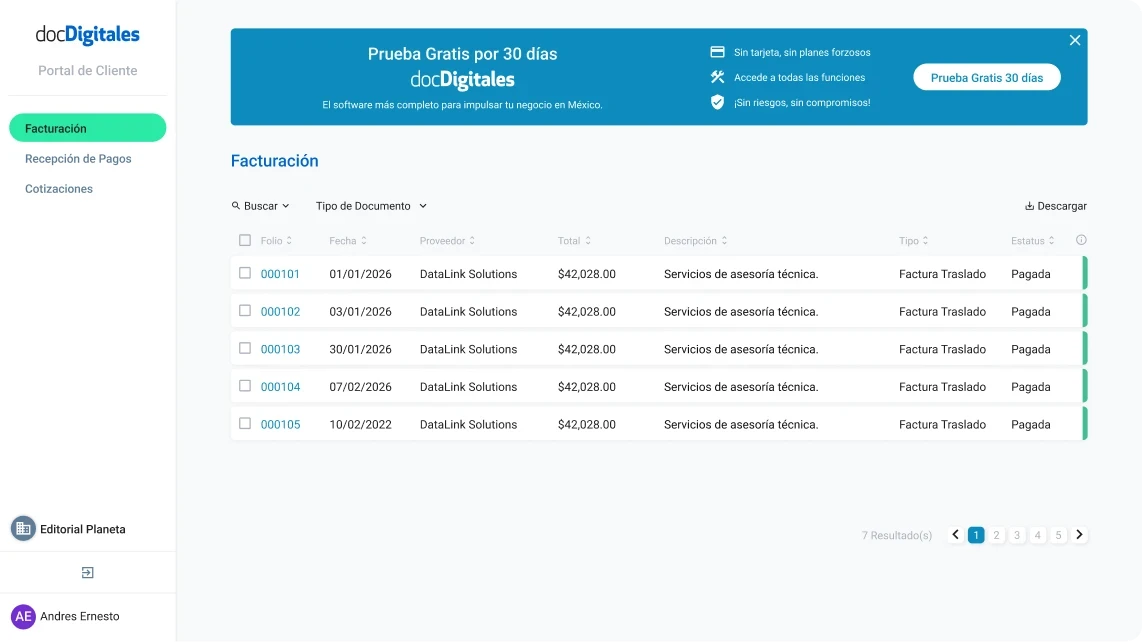Click the credit card icon next to Sin tarjeta

tap(717, 51)
